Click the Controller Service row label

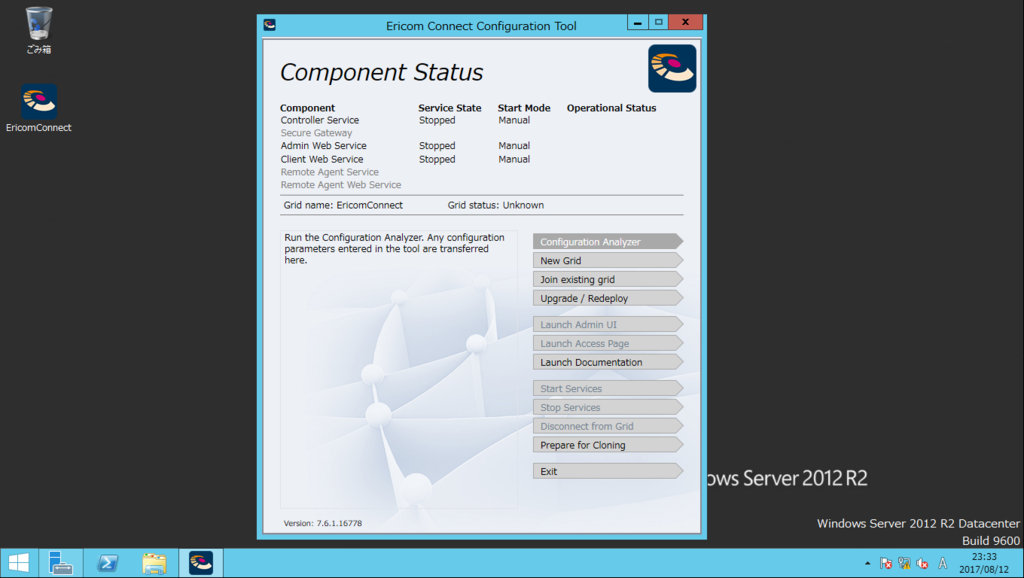320,120
